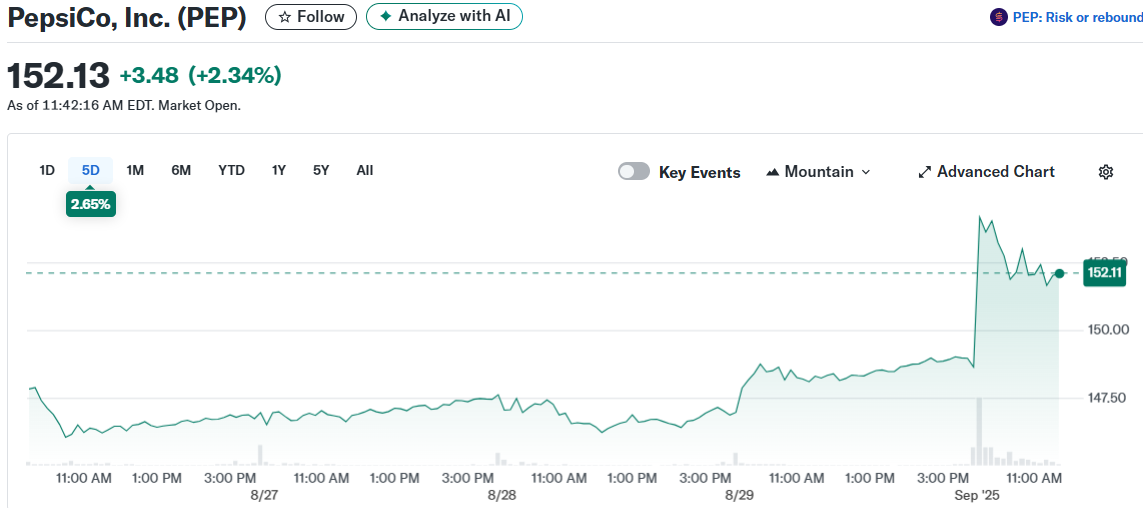Select the 1Y range tab

(278, 171)
